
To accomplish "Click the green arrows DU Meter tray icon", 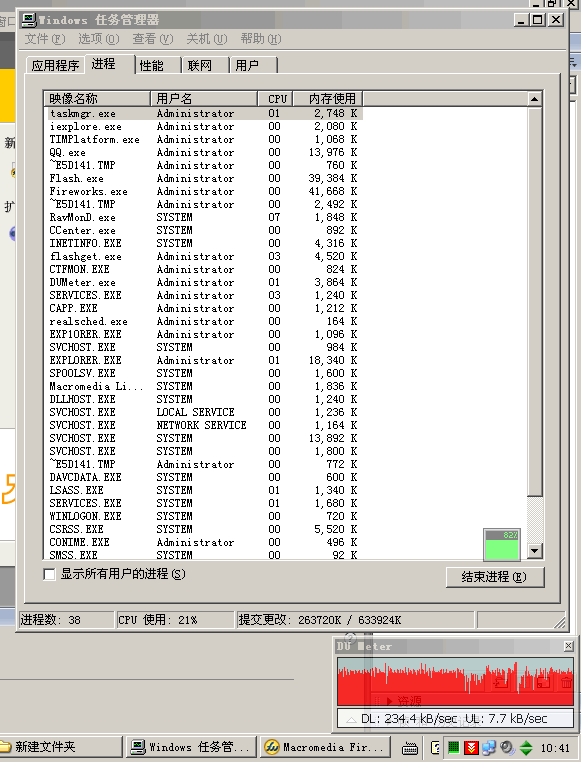I will point(526,747).
